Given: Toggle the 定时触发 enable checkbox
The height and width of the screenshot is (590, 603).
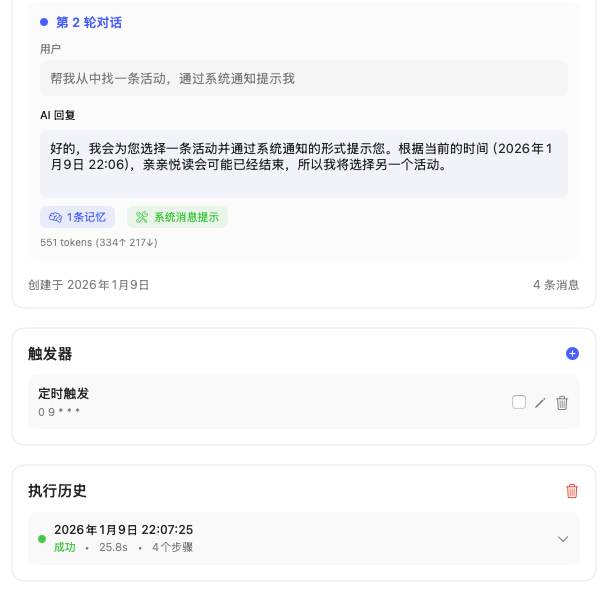Looking at the screenshot, I should click(518, 402).
